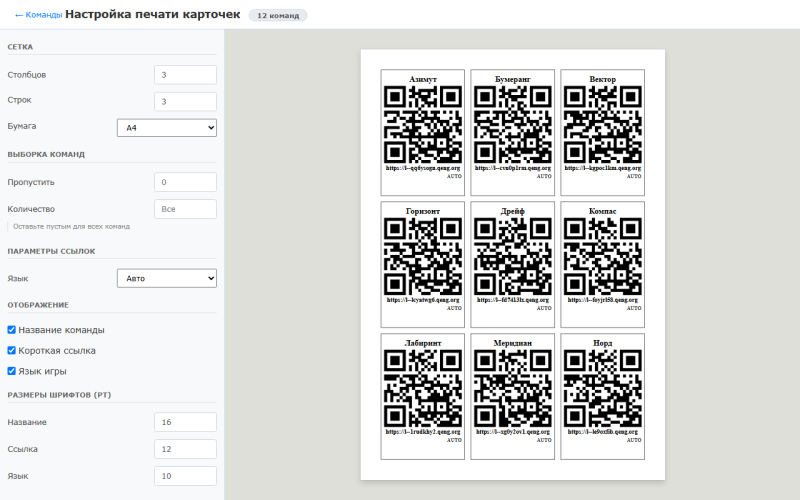
Task: Select the Вектор team card QR code
Action: (x=603, y=124)
